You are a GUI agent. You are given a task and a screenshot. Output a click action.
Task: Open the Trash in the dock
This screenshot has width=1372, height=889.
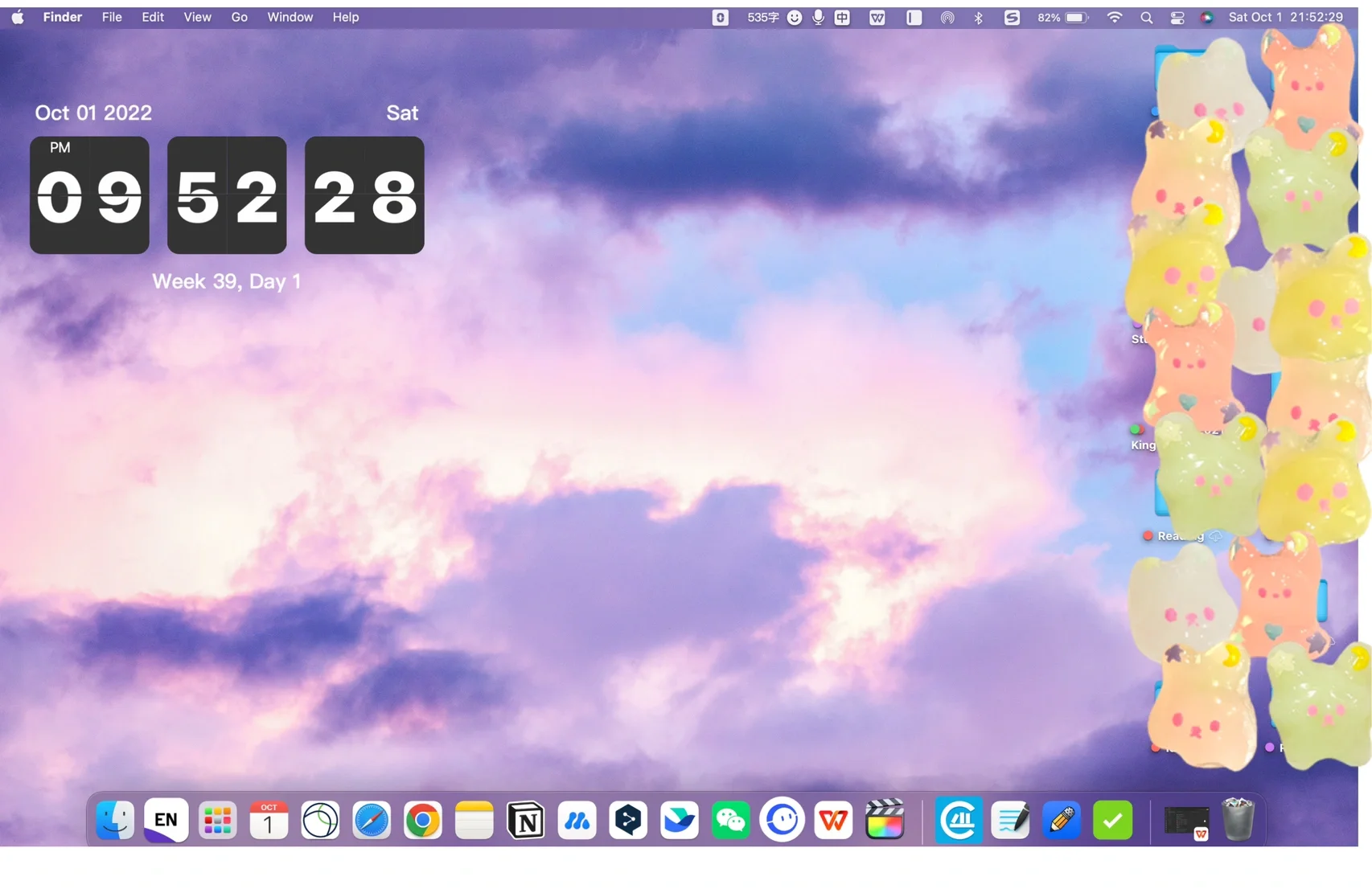[1238, 821]
